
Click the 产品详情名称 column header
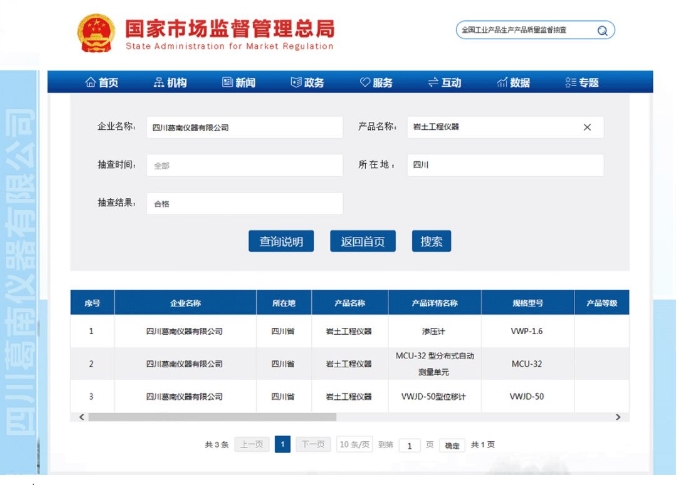click(x=435, y=303)
